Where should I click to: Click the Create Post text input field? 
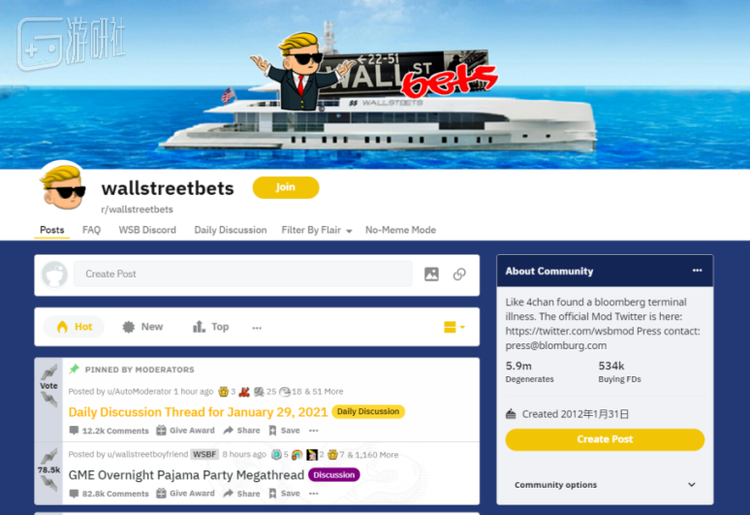point(243,274)
